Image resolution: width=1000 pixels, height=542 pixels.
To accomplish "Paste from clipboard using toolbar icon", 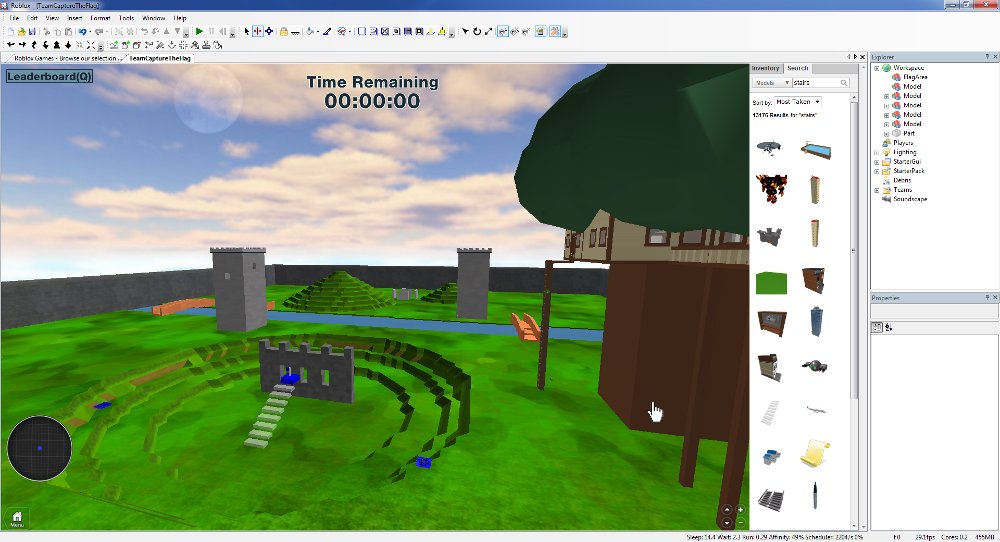I will coord(68,31).
